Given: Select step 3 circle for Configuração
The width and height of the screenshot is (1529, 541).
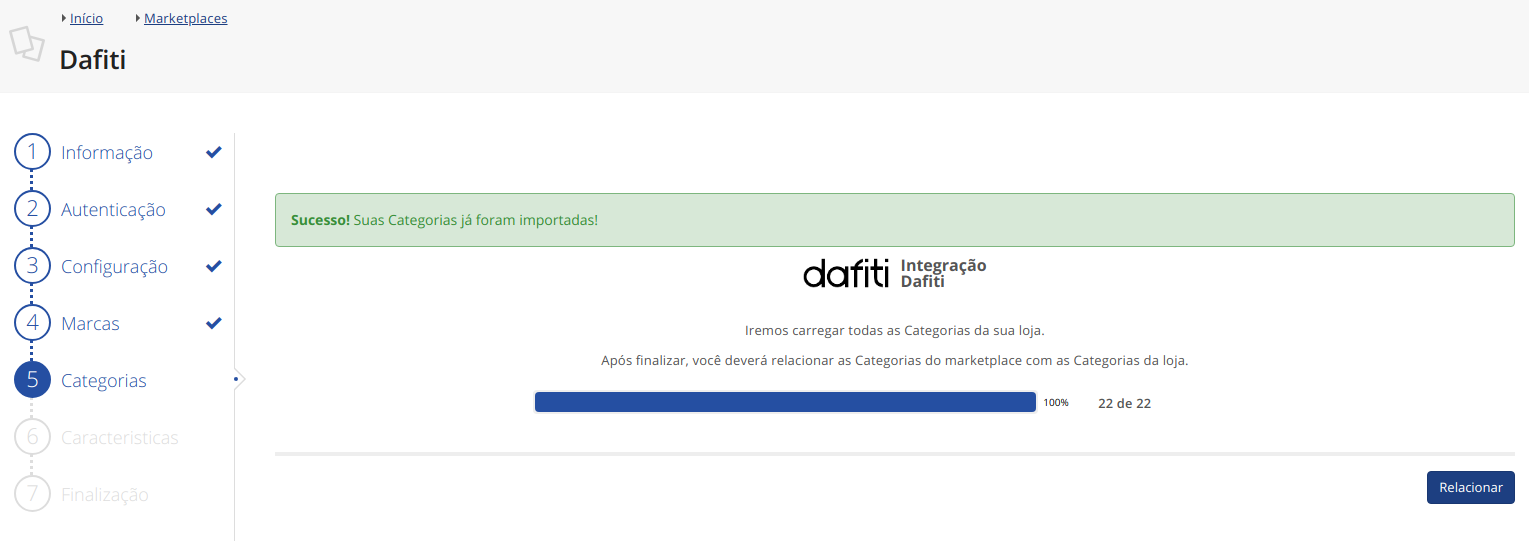Looking at the screenshot, I should click(x=32, y=266).
